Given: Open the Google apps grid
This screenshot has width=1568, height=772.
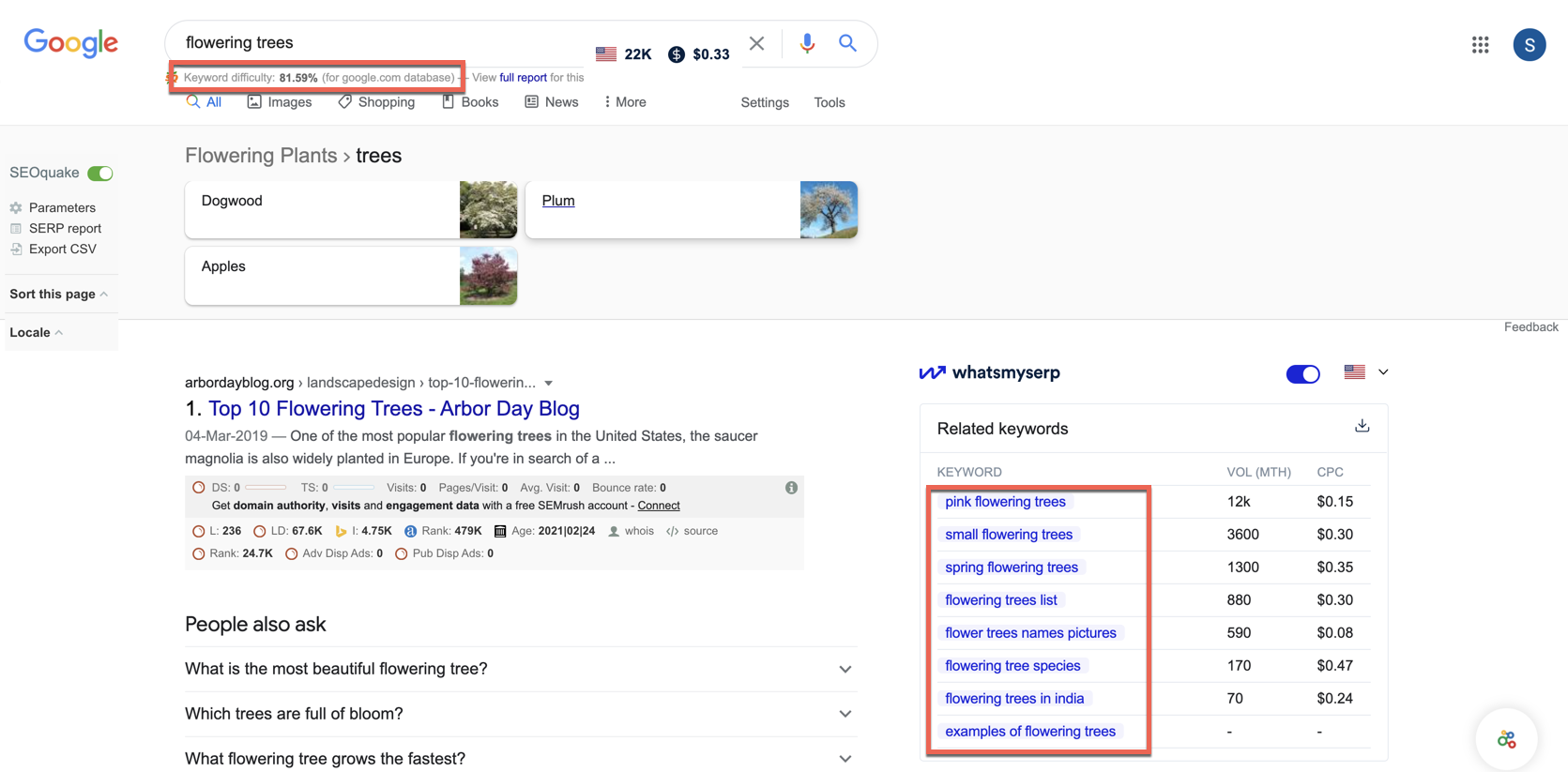Looking at the screenshot, I should (x=1480, y=45).
